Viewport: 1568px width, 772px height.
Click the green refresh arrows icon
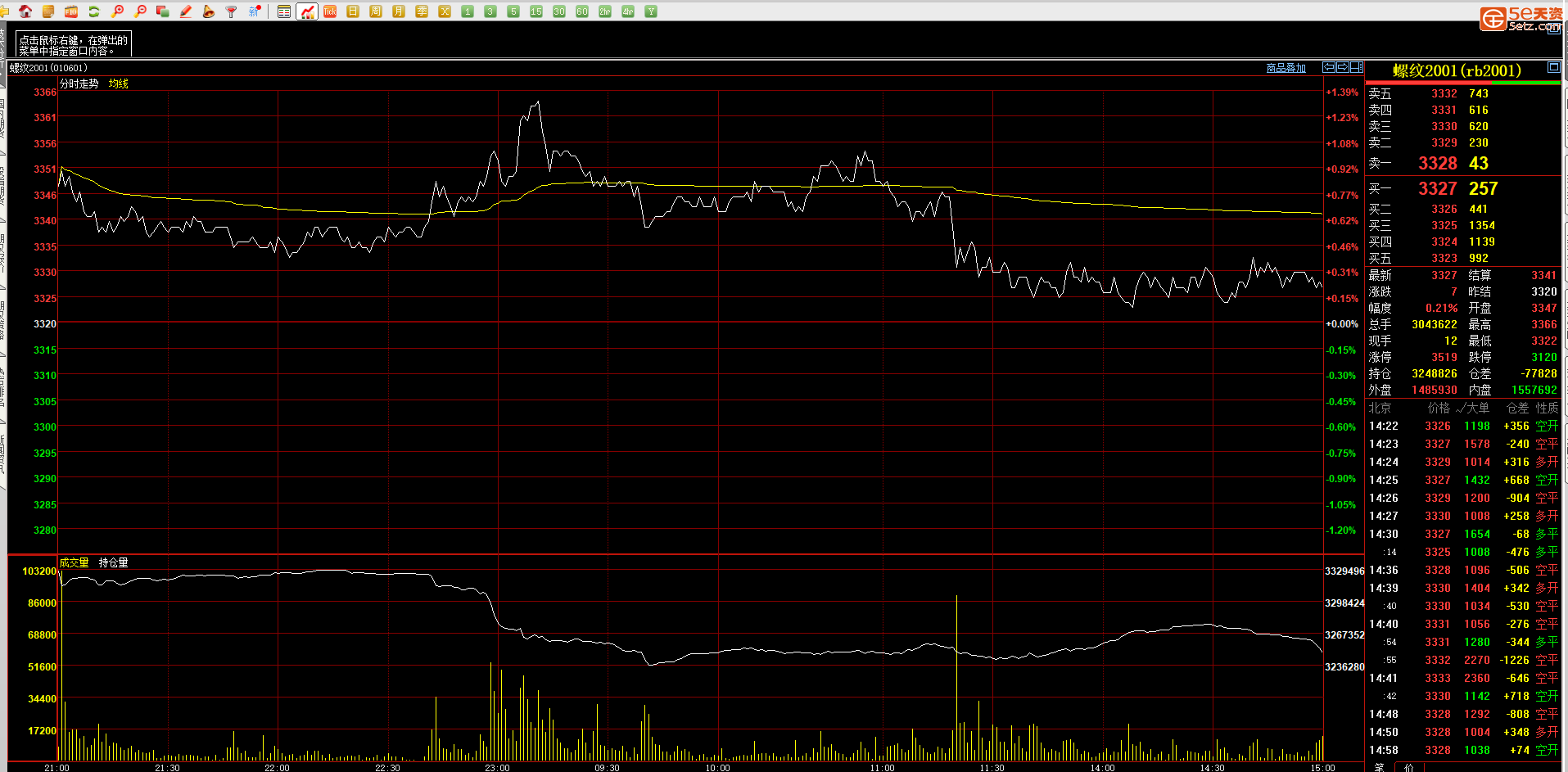[x=94, y=11]
